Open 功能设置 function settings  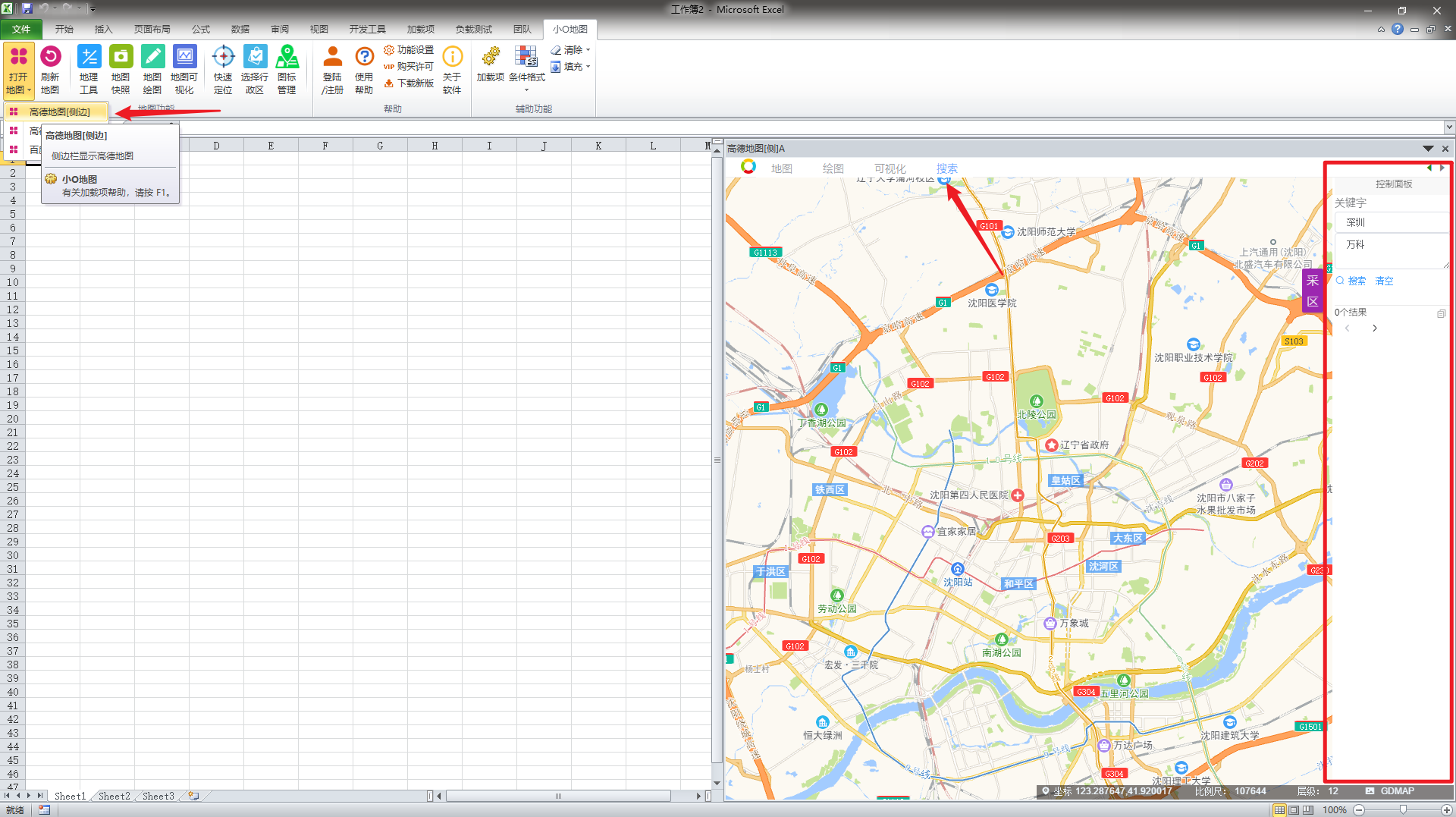[409, 50]
